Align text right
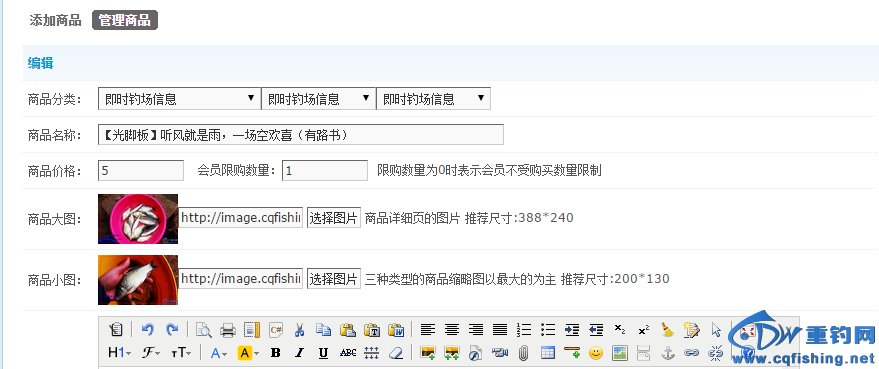The height and width of the screenshot is (369, 879). 476,330
